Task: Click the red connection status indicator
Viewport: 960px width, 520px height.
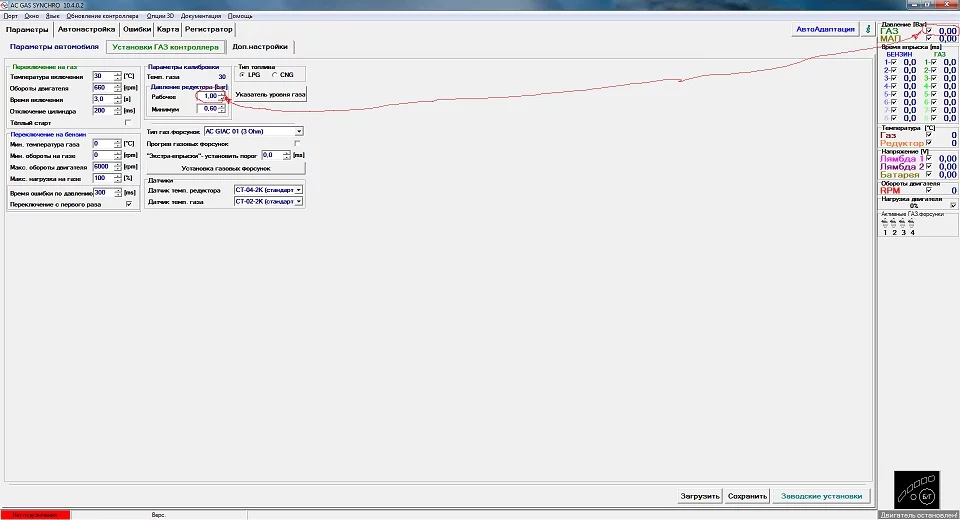Action: point(36,515)
